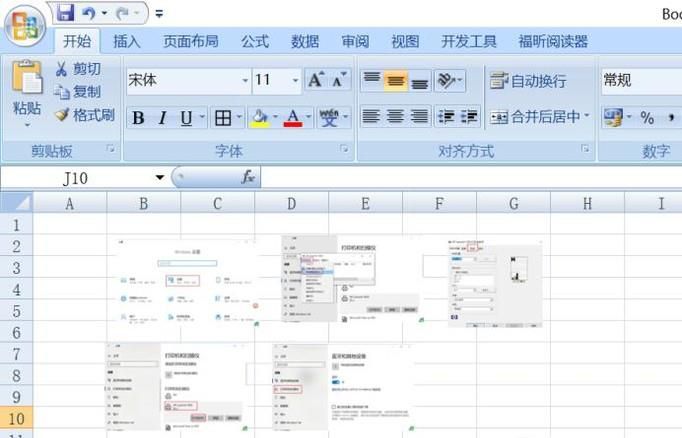Apply comma style number format
This screenshot has height=438, width=682.
point(672,117)
